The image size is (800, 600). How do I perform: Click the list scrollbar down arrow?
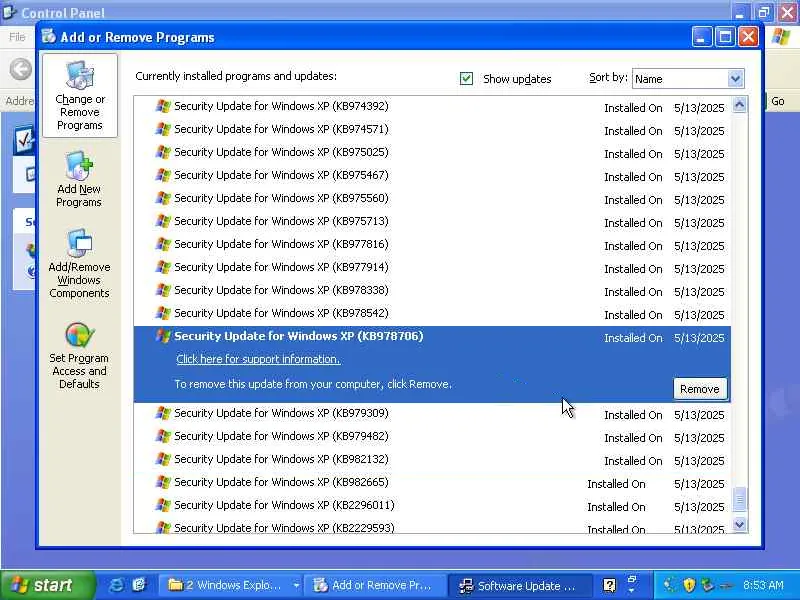(x=739, y=524)
